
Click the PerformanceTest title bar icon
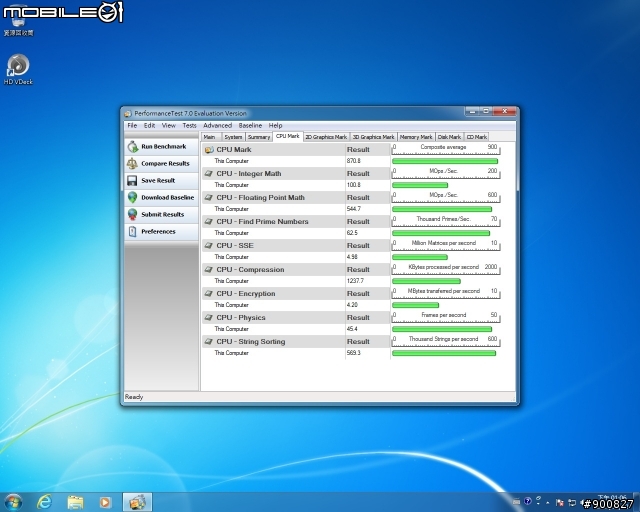128,114
